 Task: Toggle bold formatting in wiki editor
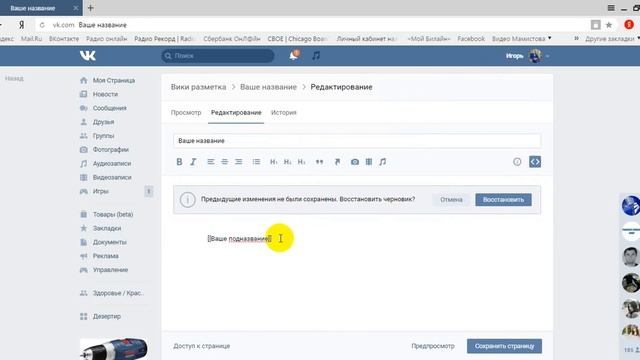click(x=179, y=162)
